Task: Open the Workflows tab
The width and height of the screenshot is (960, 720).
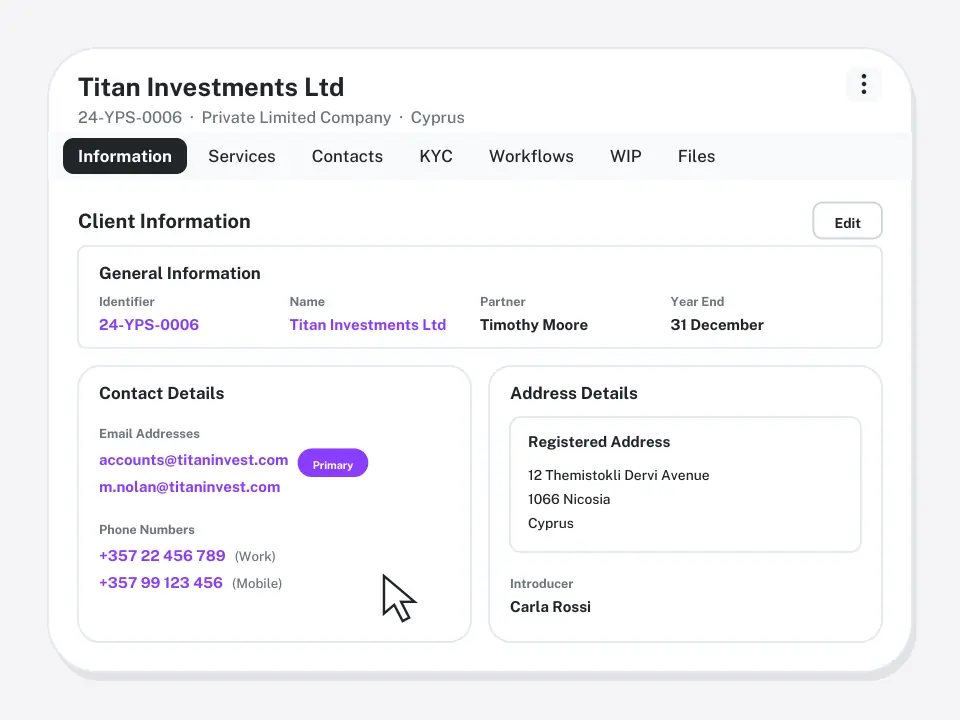Action: click(x=531, y=156)
